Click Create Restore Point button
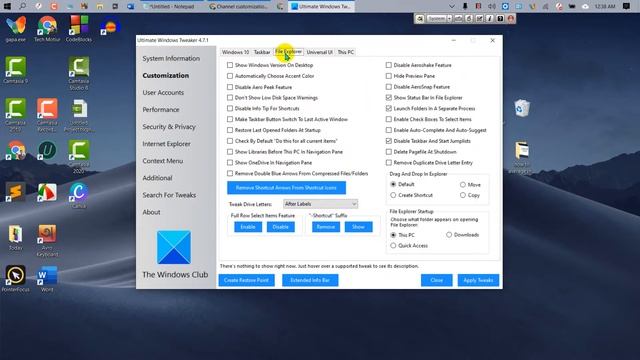Viewport: 640px width, 360px height. (x=246, y=280)
